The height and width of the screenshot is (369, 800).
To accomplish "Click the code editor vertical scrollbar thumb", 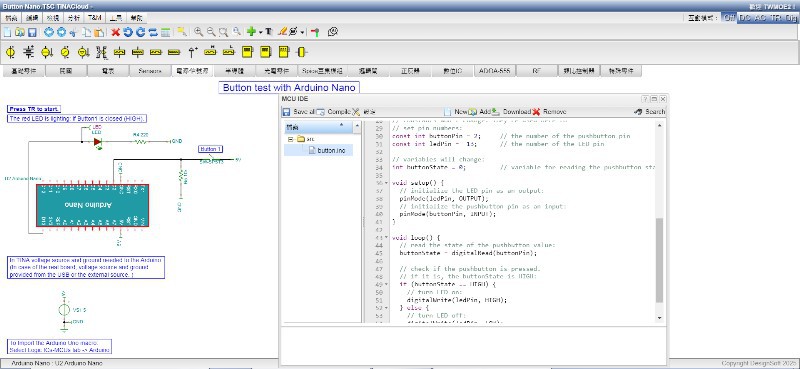I will tap(659, 260).
